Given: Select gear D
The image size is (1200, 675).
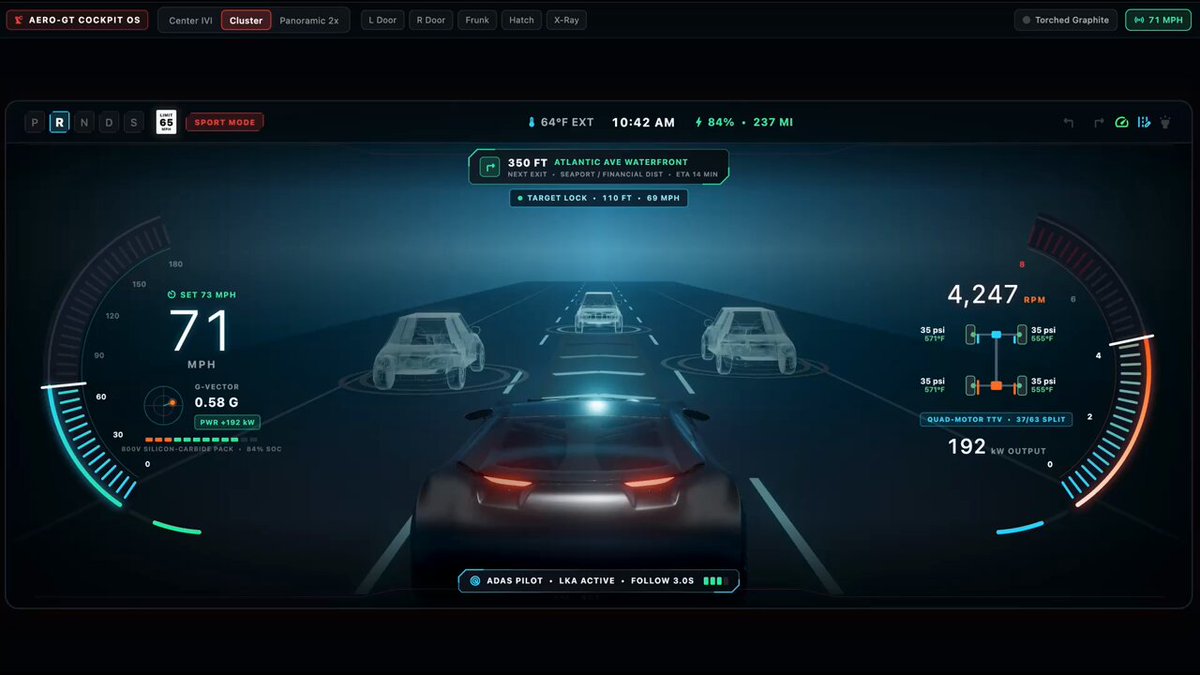Looking at the screenshot, I should click(109, 123).
